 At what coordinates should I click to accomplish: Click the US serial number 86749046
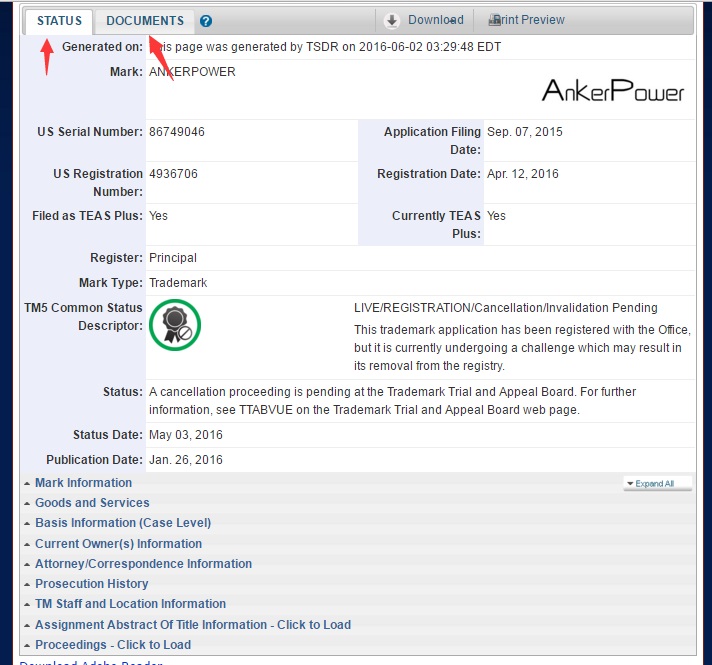177,132
